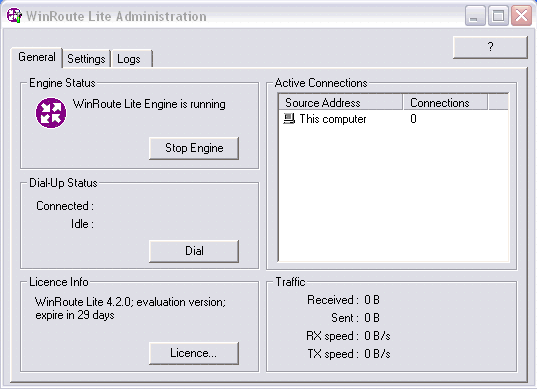537x389 pixels.
Task: Stop the WinRoute Lite engine
Action: tap(194, 148)
